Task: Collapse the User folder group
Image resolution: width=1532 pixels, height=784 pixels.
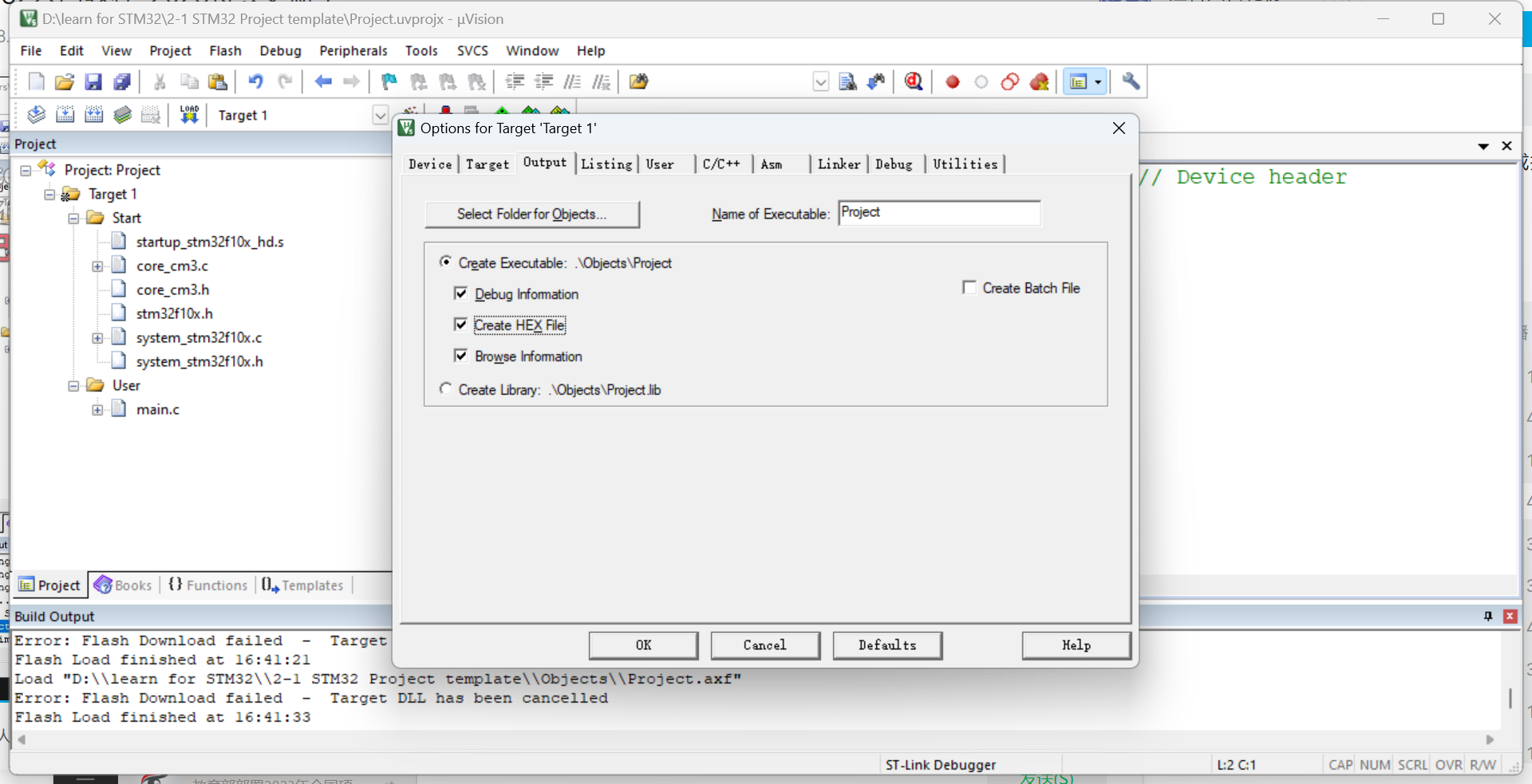Action: pyautogui.click(x=73, y=386)
